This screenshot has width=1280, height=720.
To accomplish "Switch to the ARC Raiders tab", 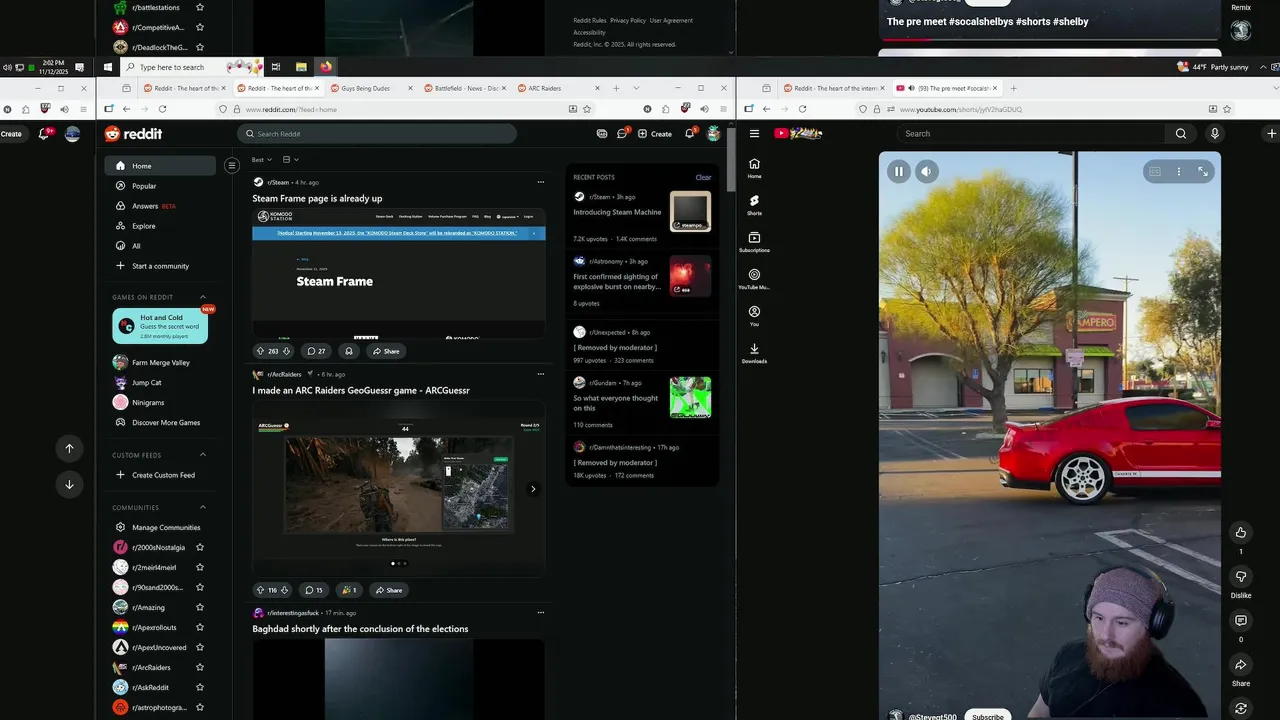I will pyautogui.click(x=558, y=88).
